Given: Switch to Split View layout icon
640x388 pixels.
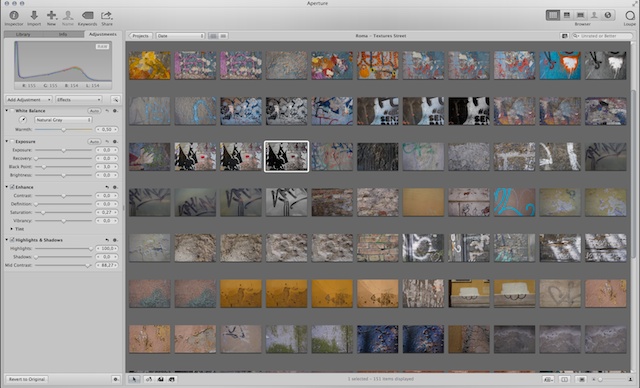Looking at the screenshot, I should tap(567, 15).
